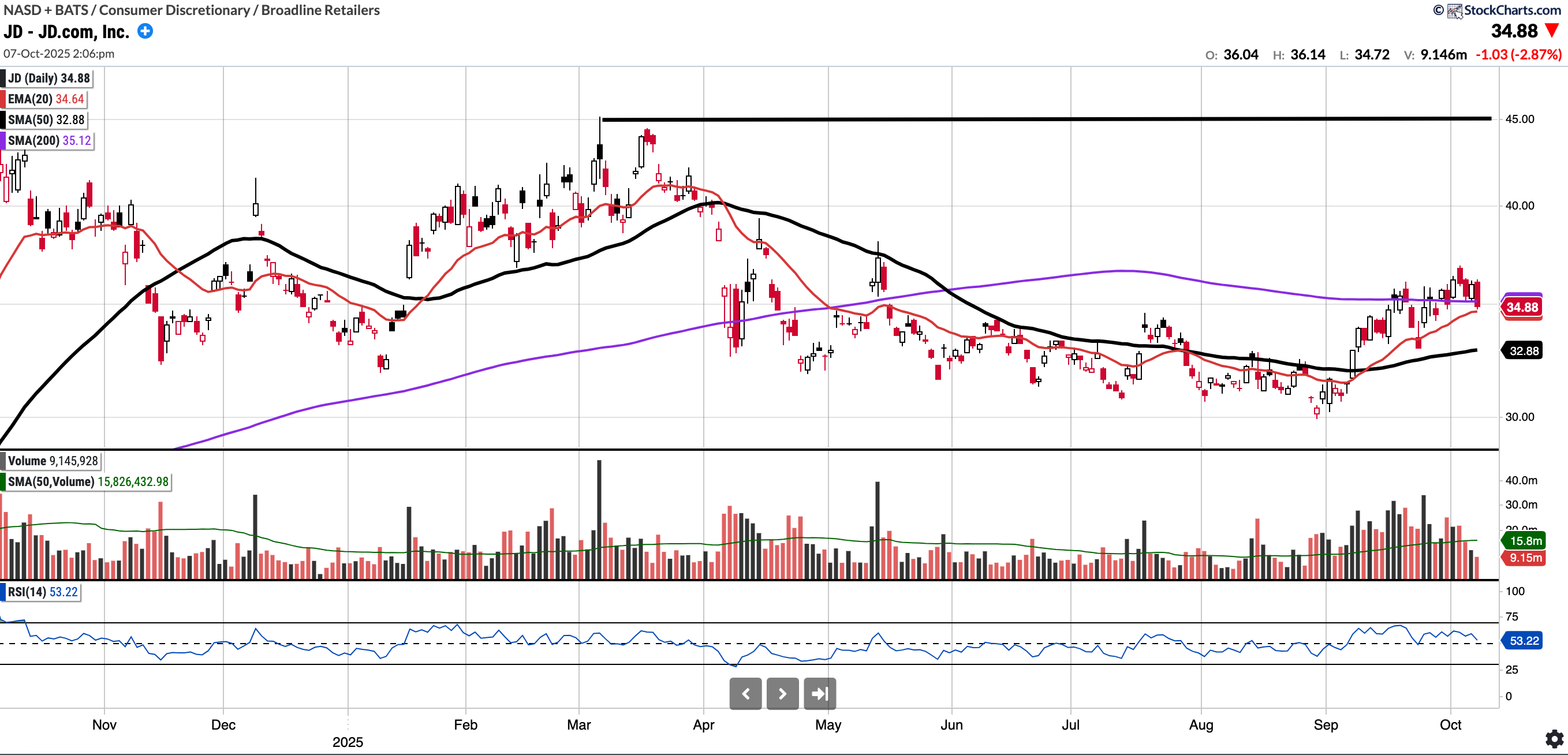Jump to latest date skip-to-end button
Viewport: 1568px width, 755px height.
[819, 694]
